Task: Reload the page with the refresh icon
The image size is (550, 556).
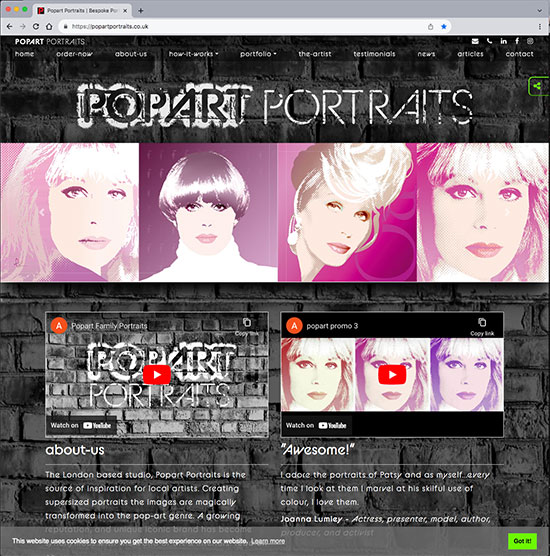Action: click(x=36, y=27)
